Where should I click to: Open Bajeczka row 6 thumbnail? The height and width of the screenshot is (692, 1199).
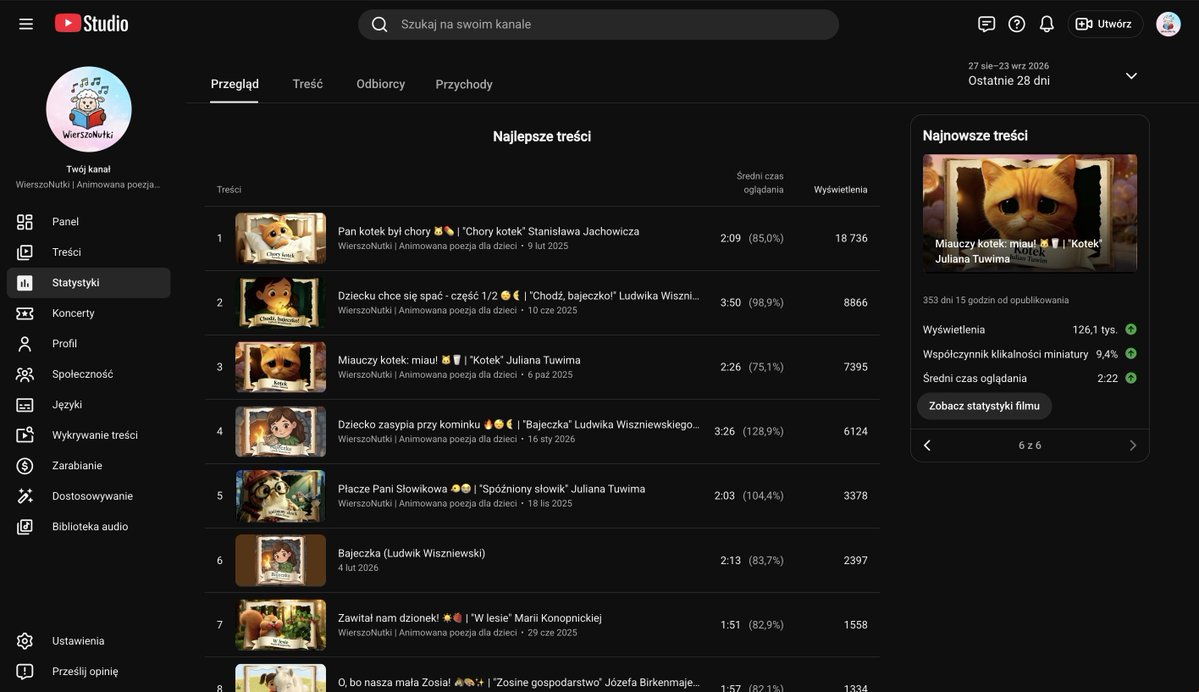click(x=281, y=560)
